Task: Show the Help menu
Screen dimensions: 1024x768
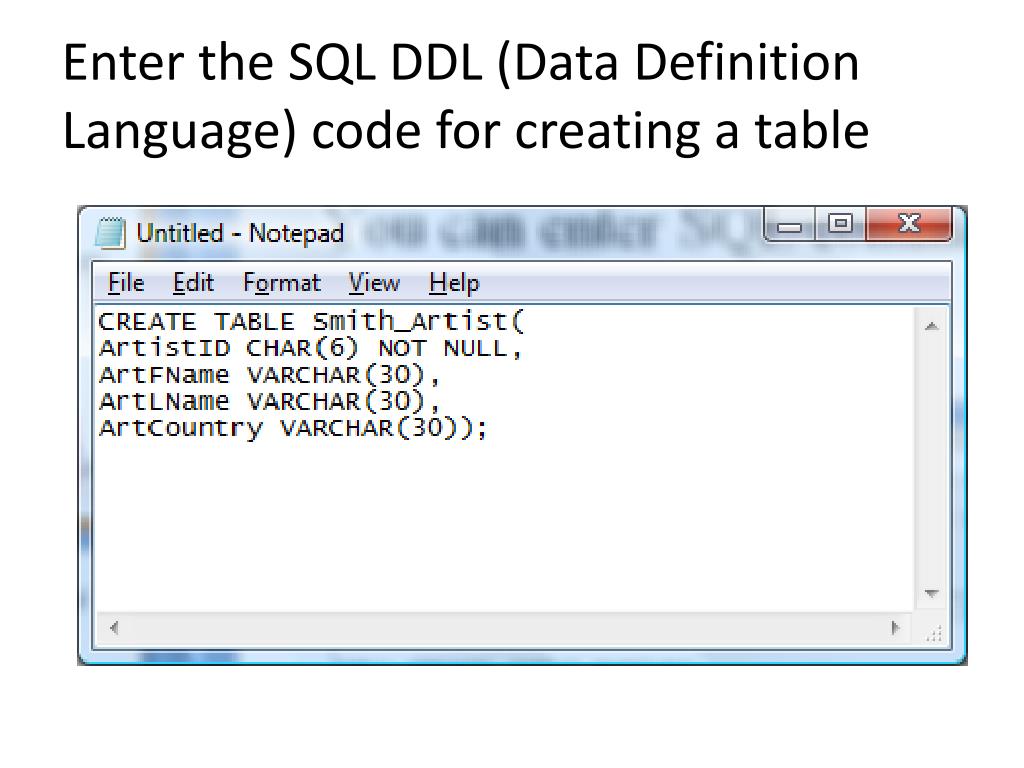Action: coord(454,284)
